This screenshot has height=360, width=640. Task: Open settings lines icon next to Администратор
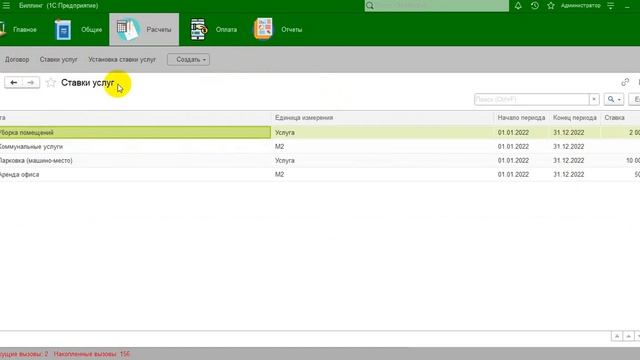(611, 6)
